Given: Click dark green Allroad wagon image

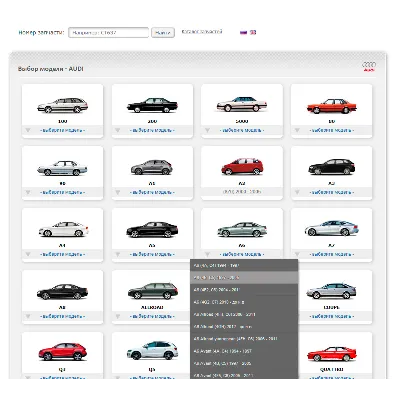Looking at the screenshot, I should [153, 291].
